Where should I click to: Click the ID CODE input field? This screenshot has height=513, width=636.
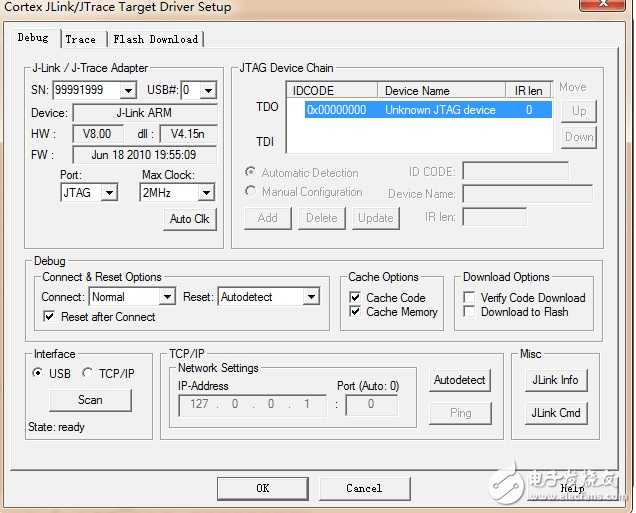[515, 171]
